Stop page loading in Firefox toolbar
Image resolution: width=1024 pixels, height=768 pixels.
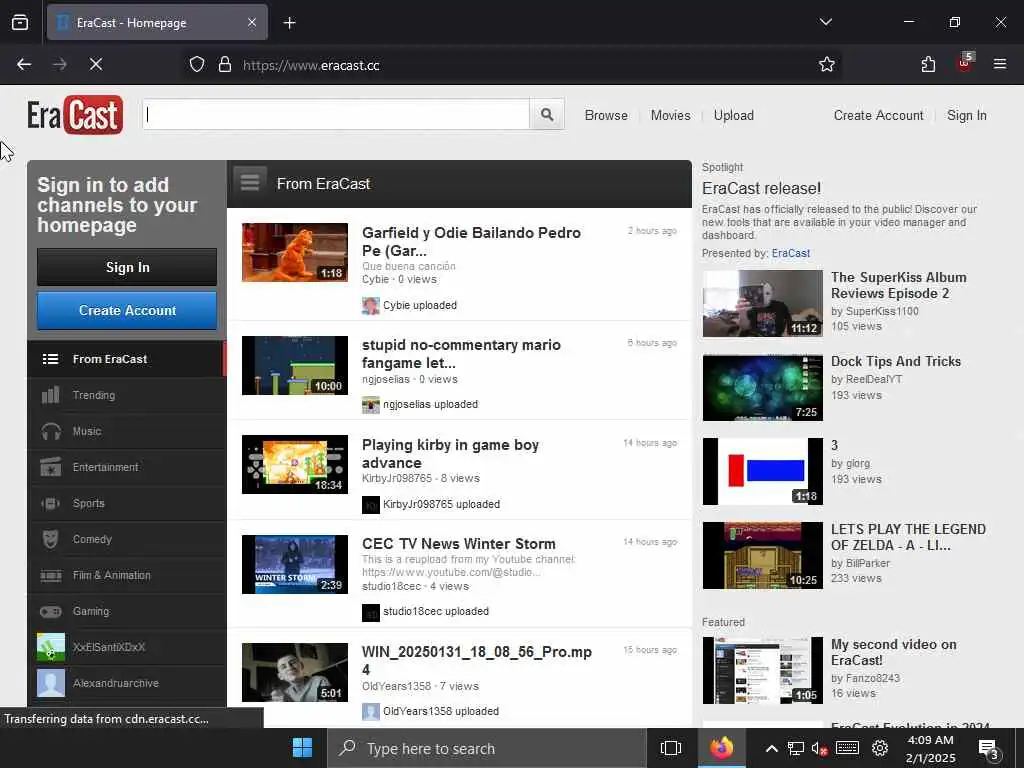tap(95, 65)
